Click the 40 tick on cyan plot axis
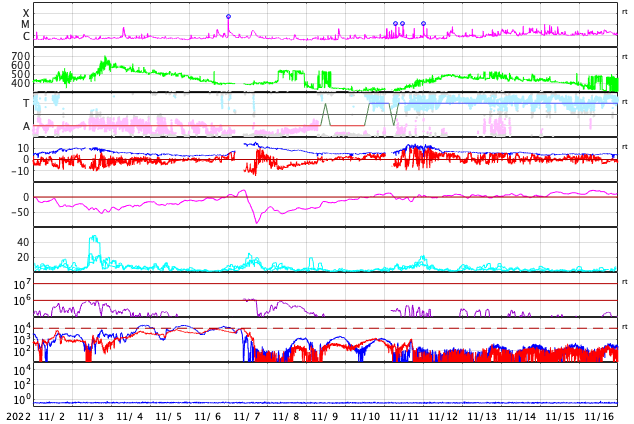Image resolution: width=634 pixels, height=424 pixels. click(x=22, y=242)
